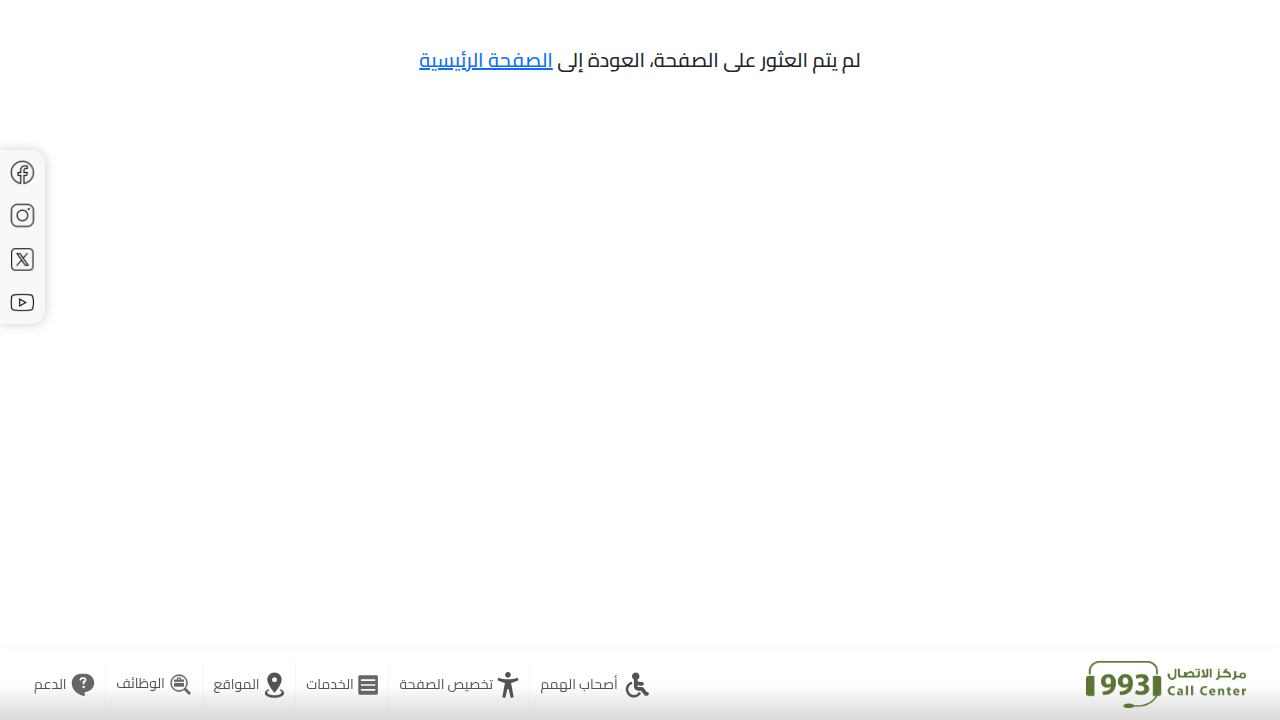
Task: Click the location pin icon
Action: 274,685
